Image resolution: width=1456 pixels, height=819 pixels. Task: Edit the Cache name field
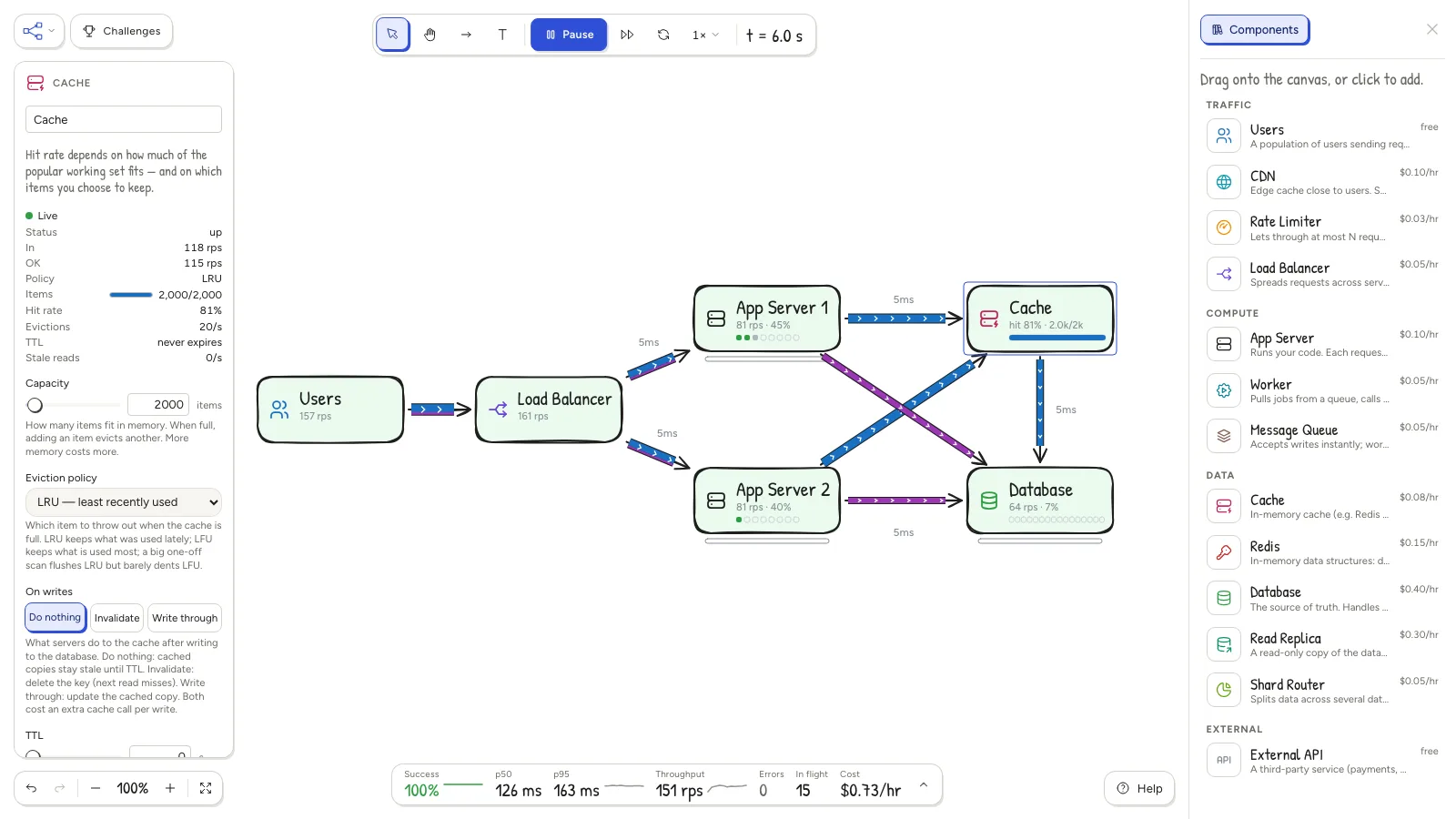click(x=124, y=119)
